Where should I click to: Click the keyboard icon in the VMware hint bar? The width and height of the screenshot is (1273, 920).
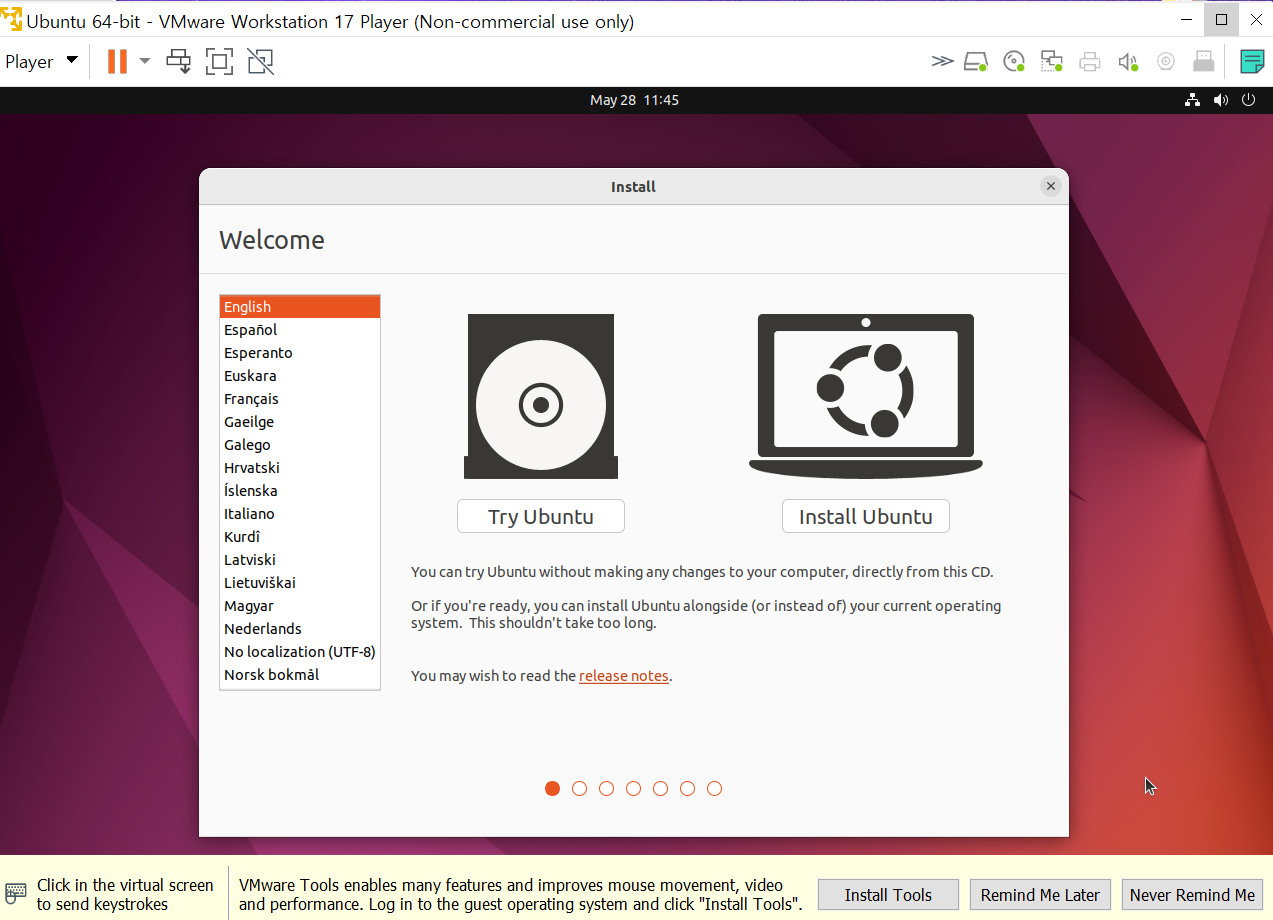tap(16, 892)
